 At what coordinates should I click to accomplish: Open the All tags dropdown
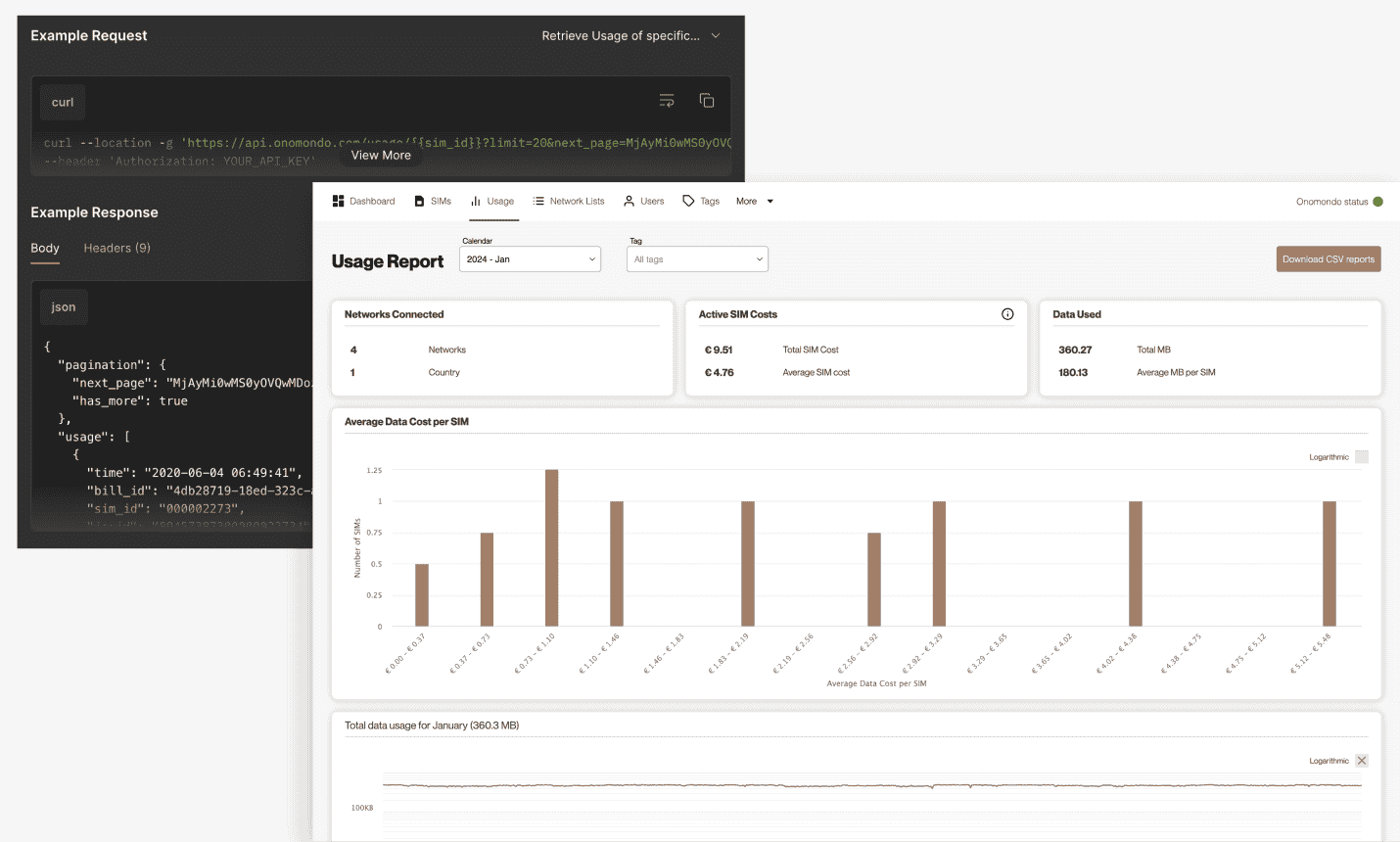tap(697, 258)
